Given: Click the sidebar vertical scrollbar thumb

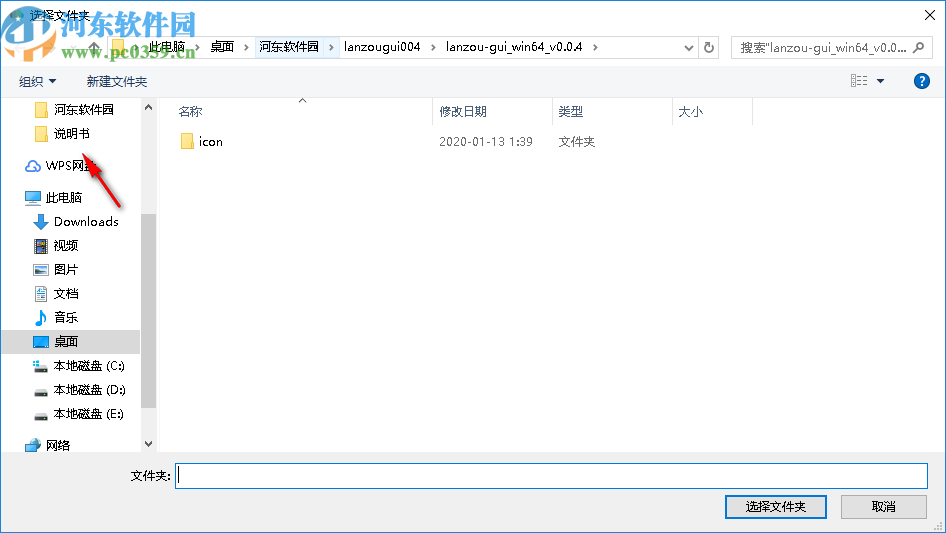Looking at the screenshot, I should coord(148,311).
